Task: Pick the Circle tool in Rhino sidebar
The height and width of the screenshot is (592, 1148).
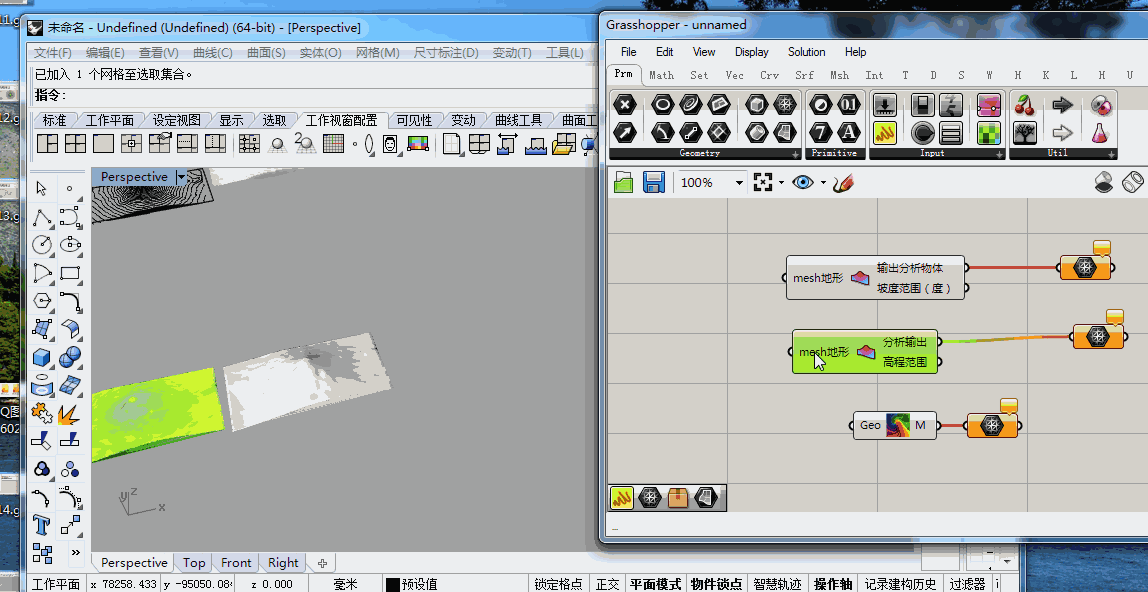Action: 42,245
